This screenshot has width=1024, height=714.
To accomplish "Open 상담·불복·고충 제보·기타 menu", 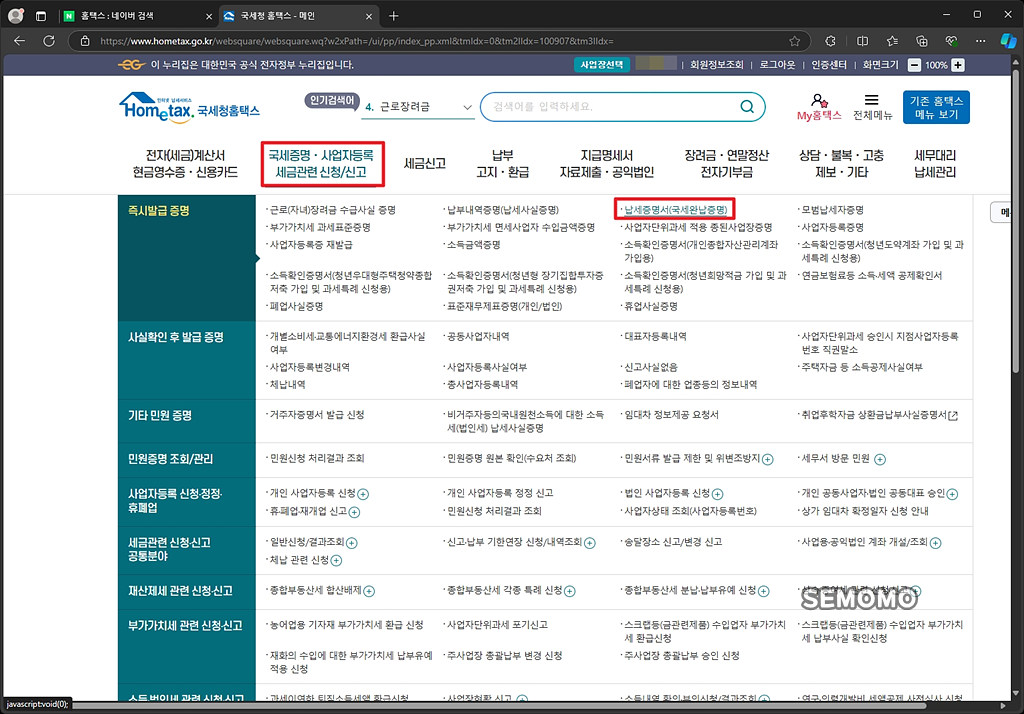I will [841, 164].
